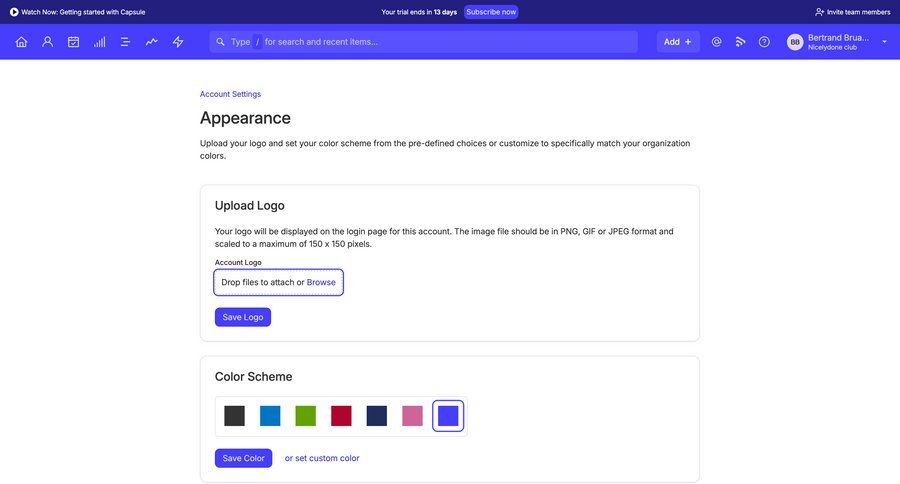Viewport: 900px width, 484px height.
Task: Open the People & Organizations icon
Action: 47,42
